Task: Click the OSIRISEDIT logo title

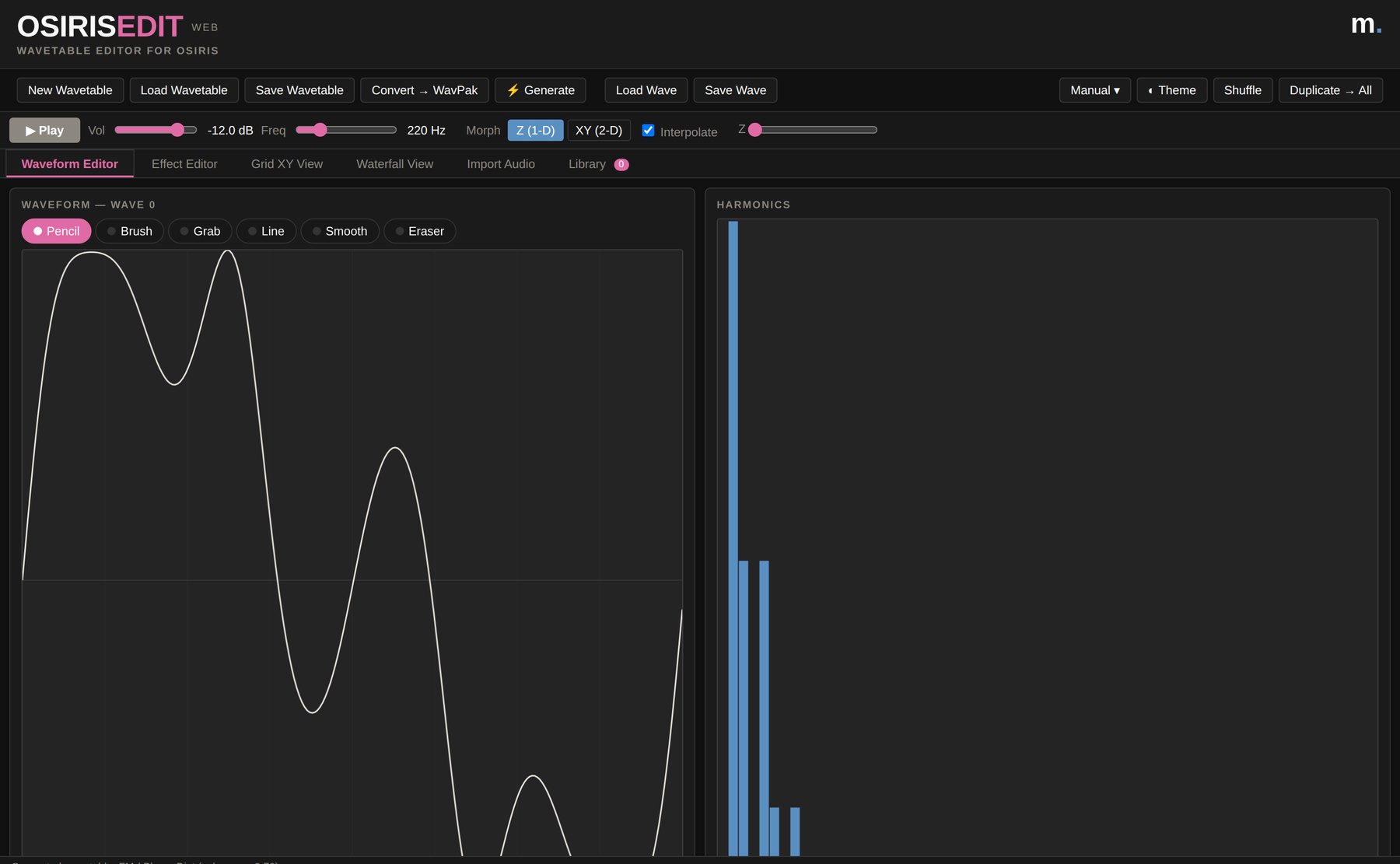Action: 100,26
